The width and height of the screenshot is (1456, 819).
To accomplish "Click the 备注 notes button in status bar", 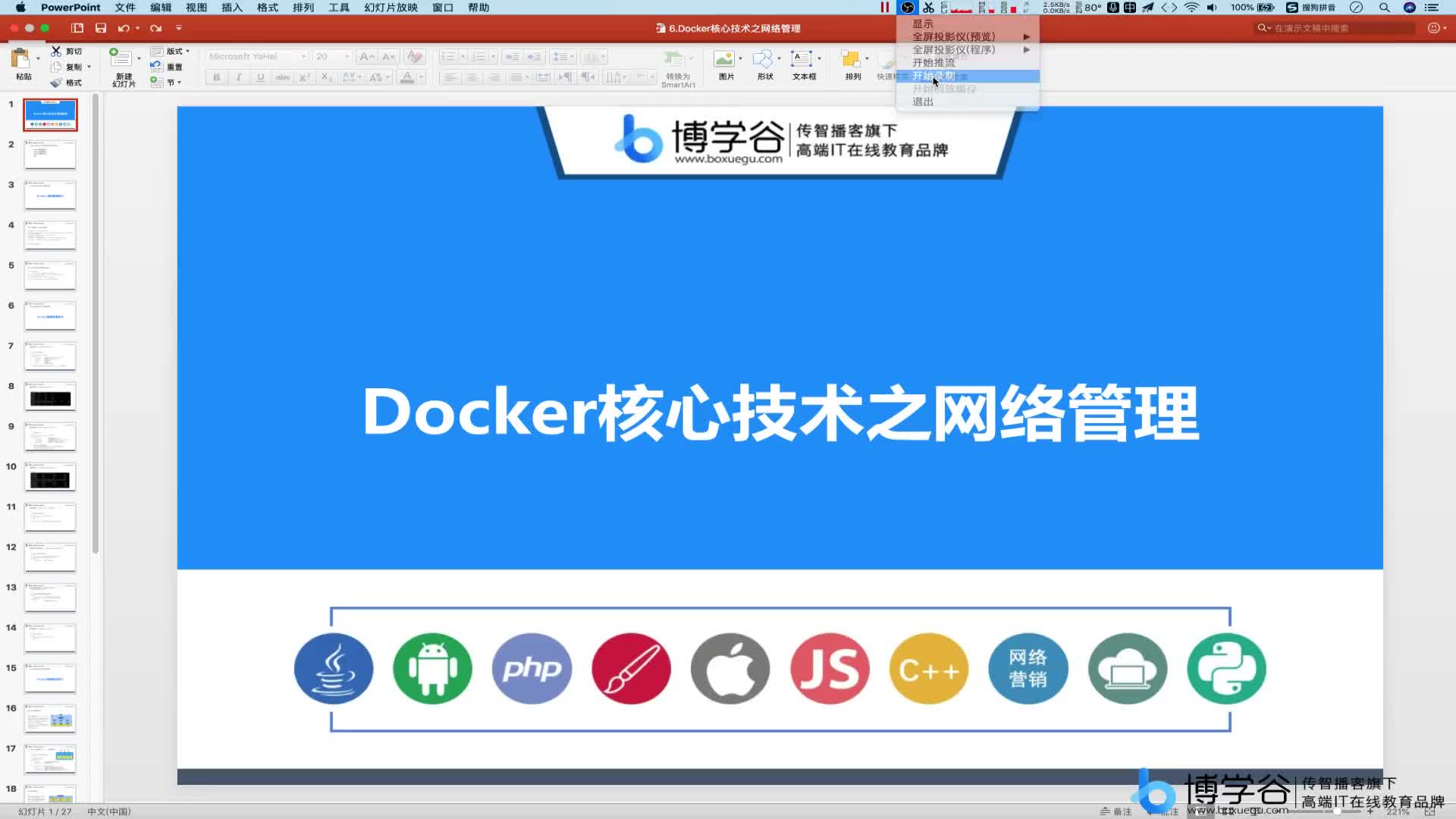I will tap(1116, 811).
